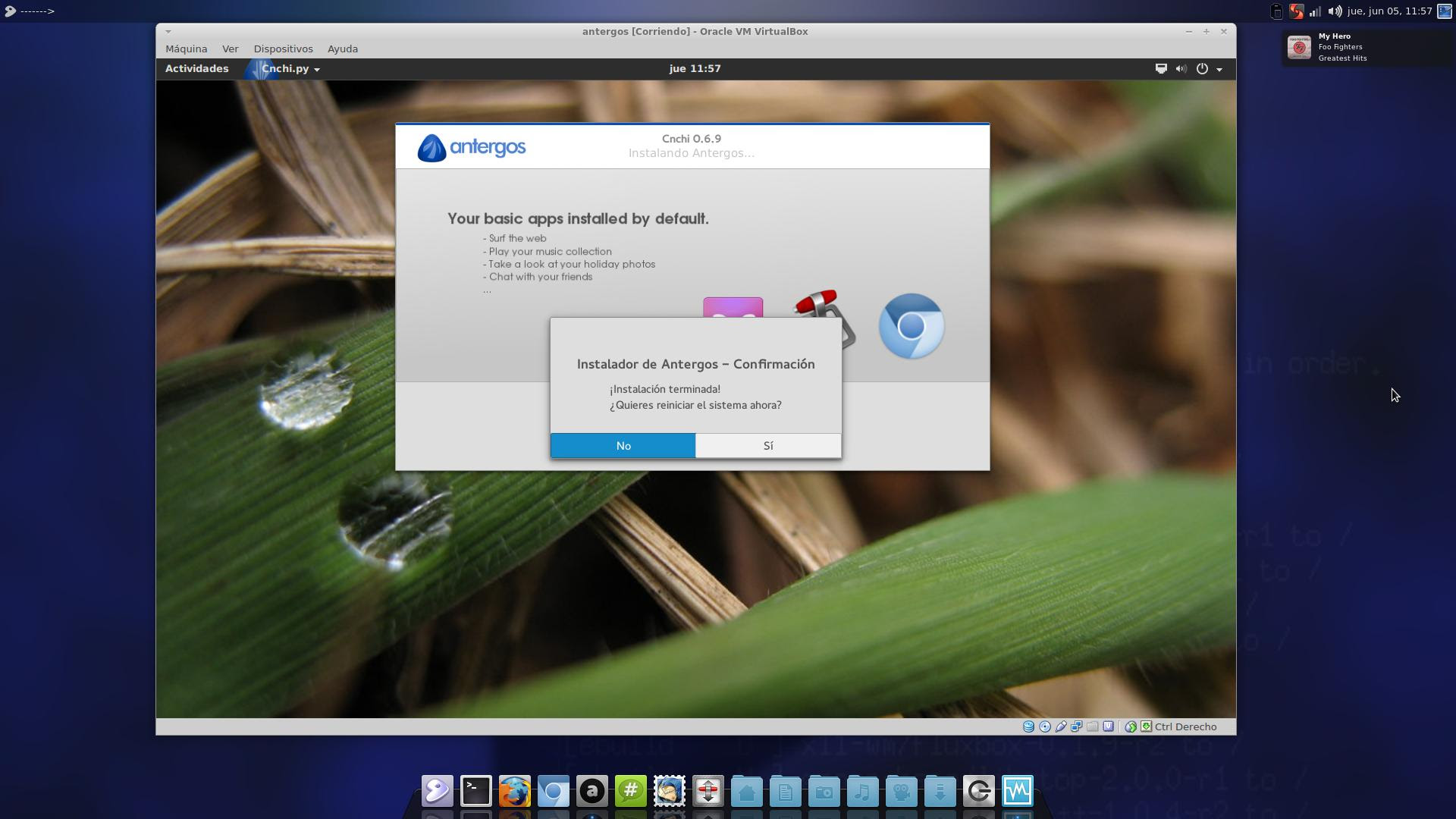Click the guest clock showing jue 11:57

(x=695, y=68)
